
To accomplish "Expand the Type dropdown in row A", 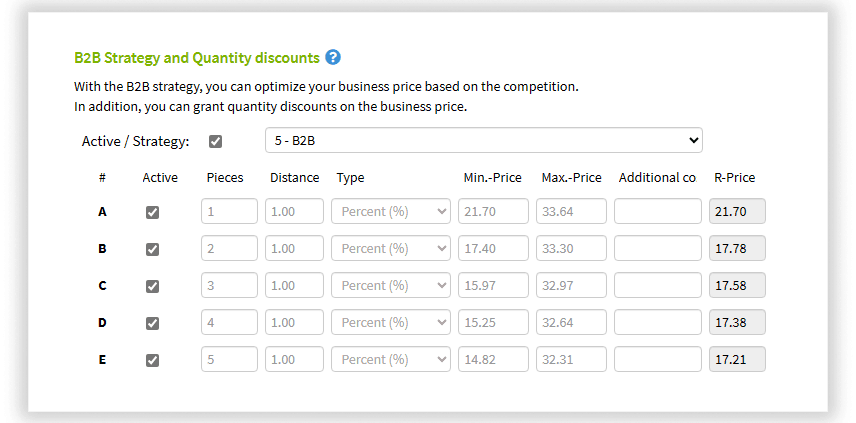I will tap(391, 211).
